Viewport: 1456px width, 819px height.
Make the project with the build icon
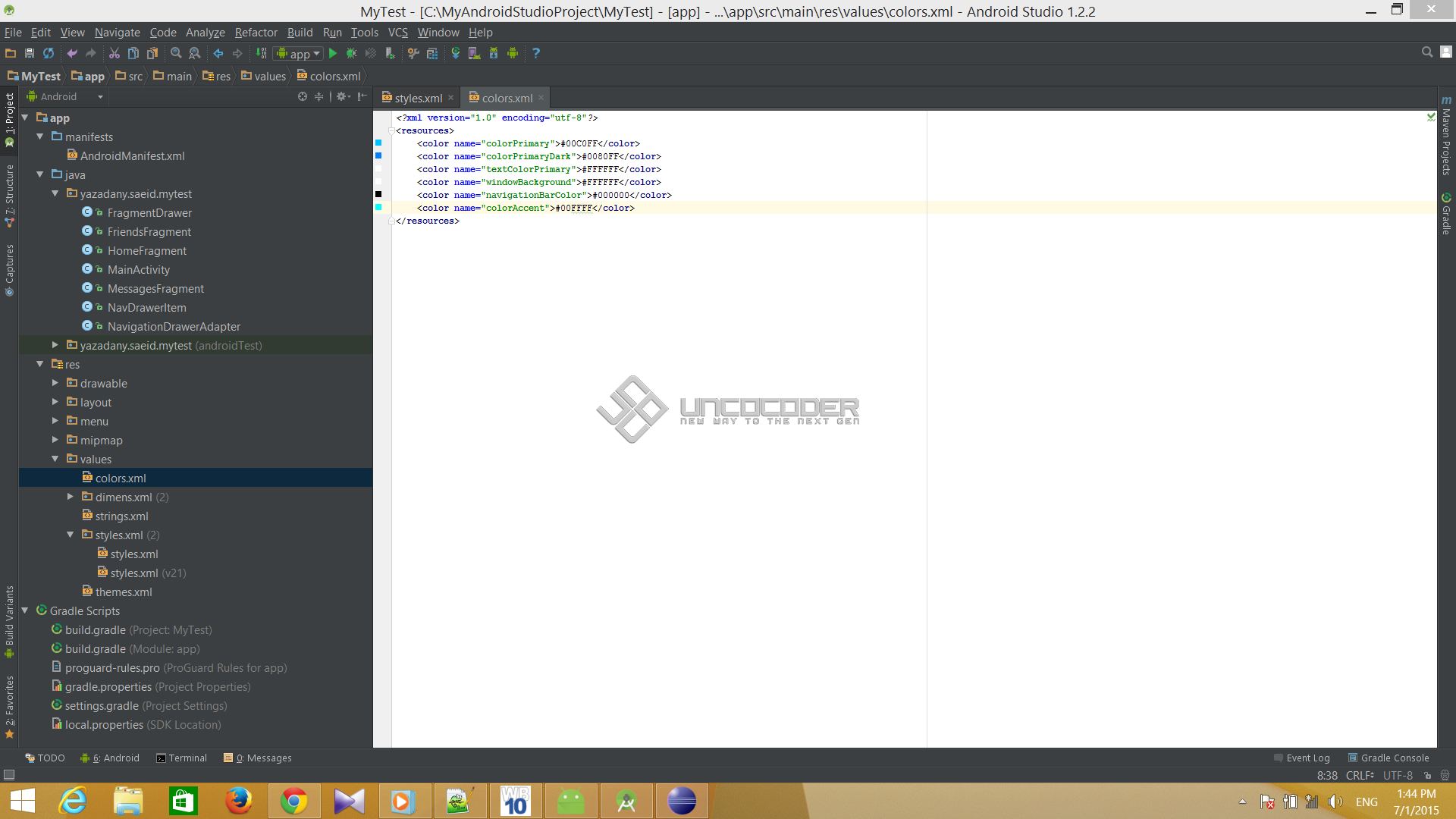click(262, 53)
